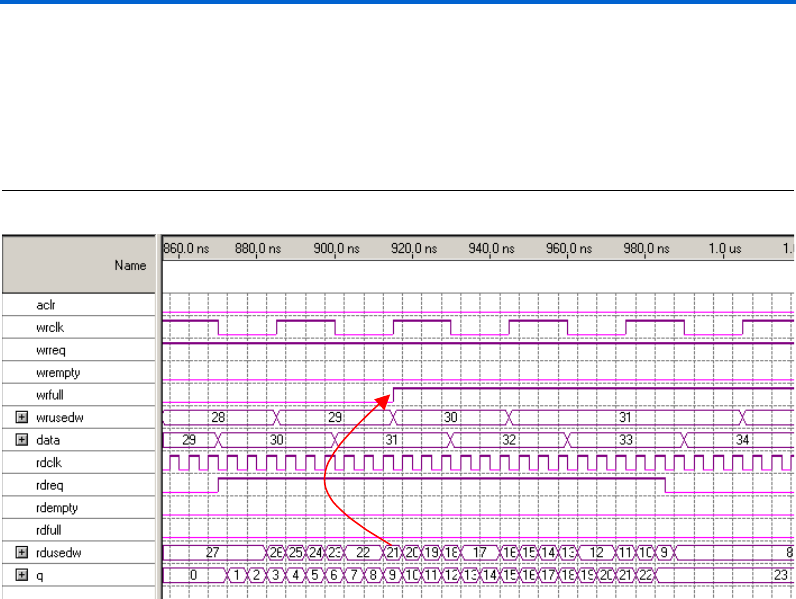Select the rdusedw signal name
Viewport: 796px width, 599px height.
pos(59,552)
